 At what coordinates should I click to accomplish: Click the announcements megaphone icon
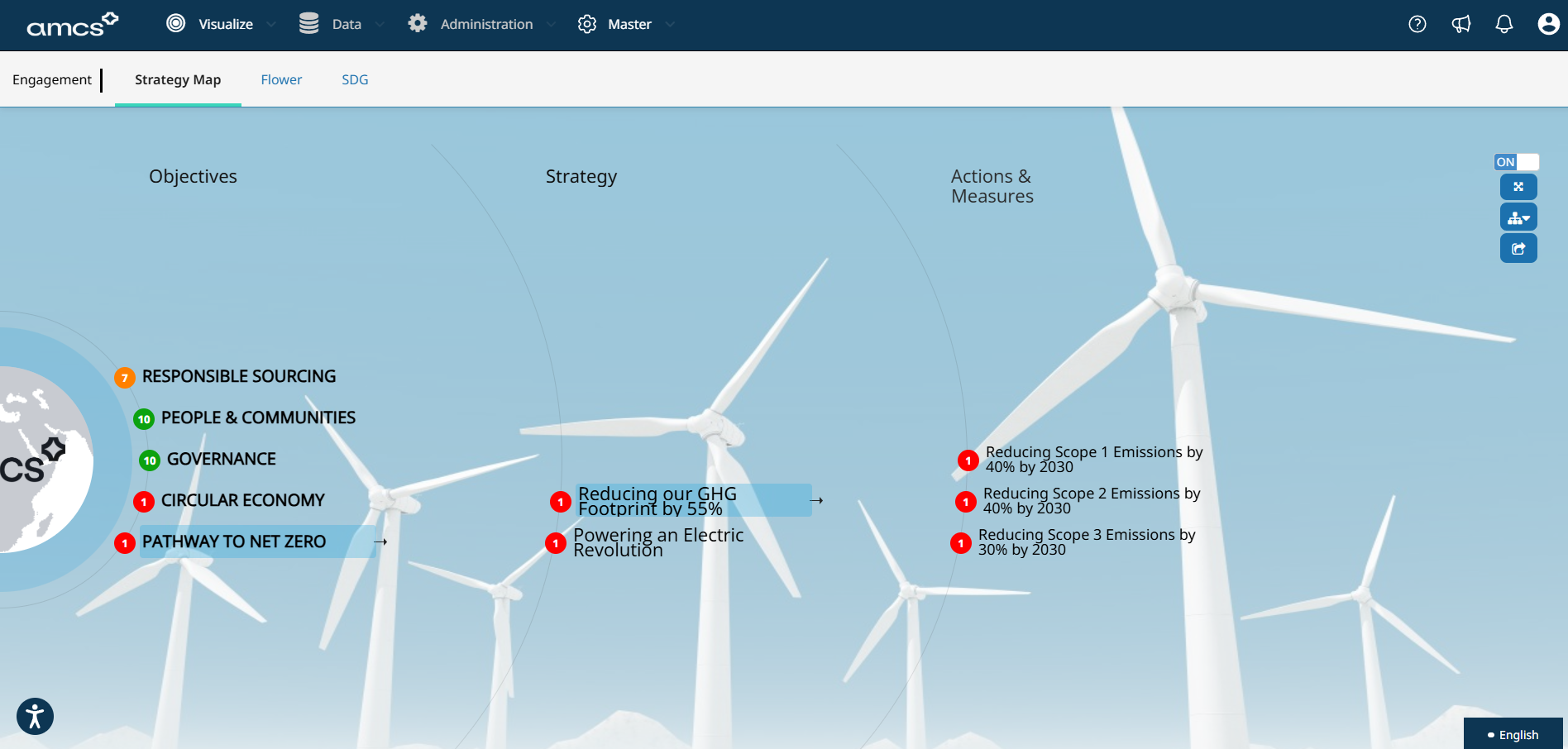pyautogui.click(x=1460, y=25)
